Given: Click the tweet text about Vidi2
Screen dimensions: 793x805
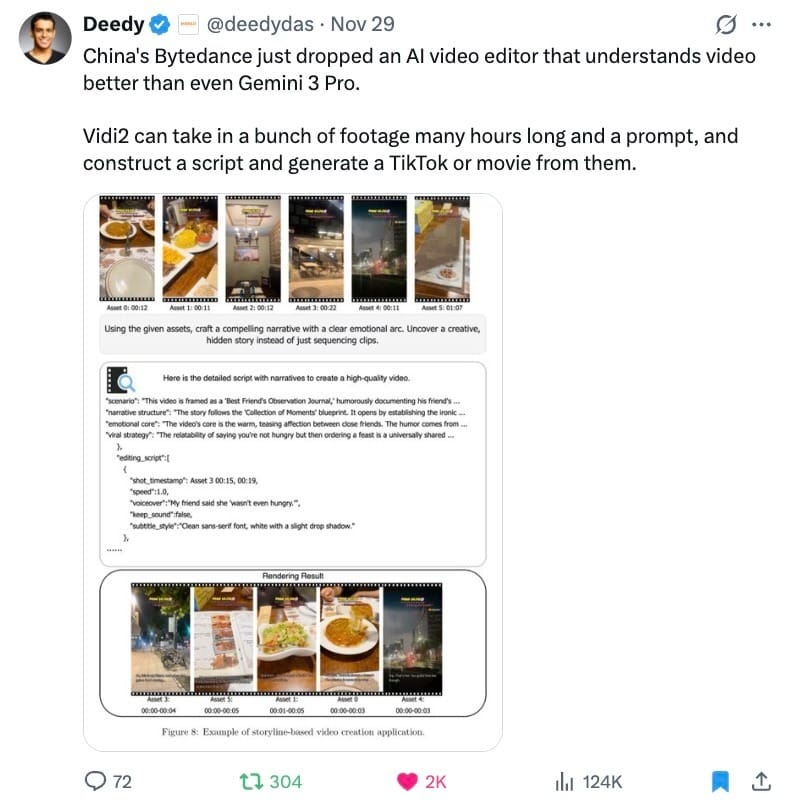Looking at the screenshot, I should [411, 149].
